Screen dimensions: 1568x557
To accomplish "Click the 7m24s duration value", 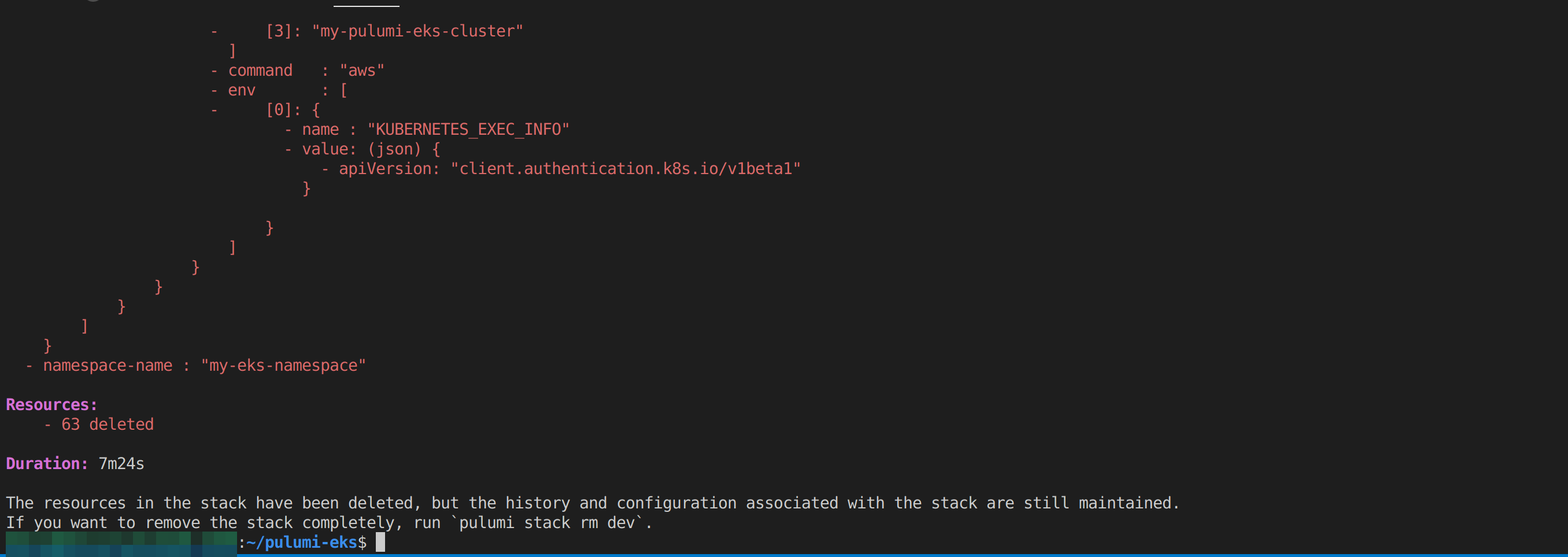I will pos(121,464).
